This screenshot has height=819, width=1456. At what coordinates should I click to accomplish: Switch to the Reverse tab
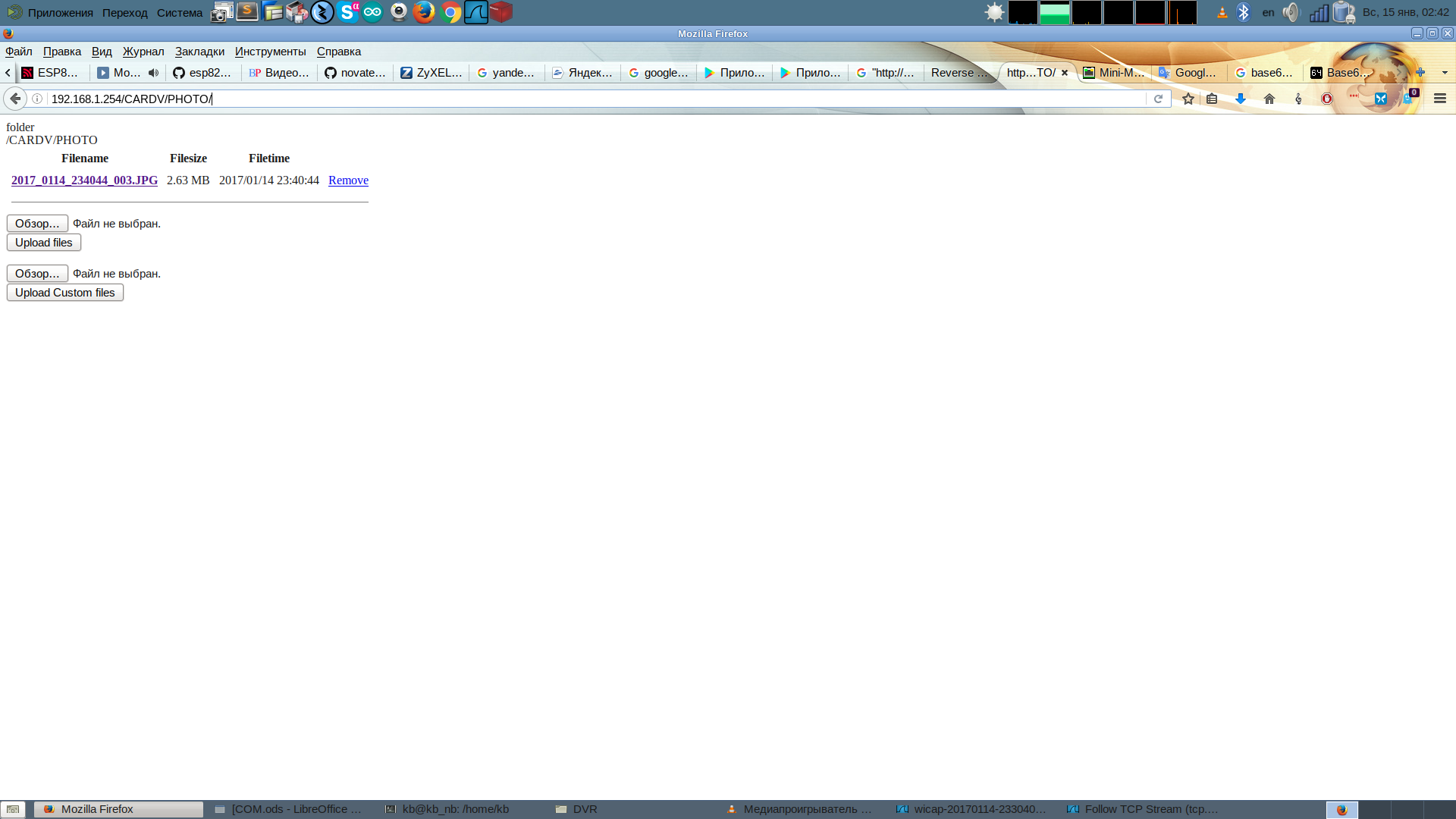[x=959, y=73]
